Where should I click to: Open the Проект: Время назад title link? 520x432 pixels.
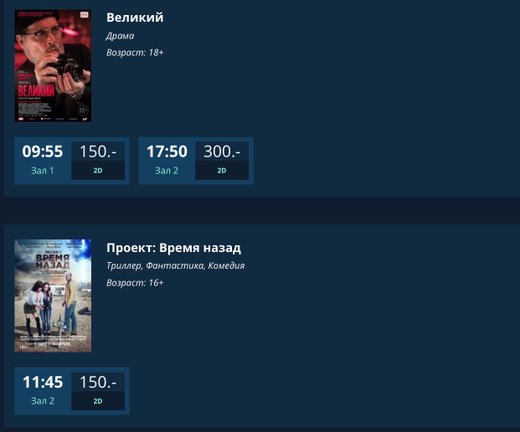[173, 248]
